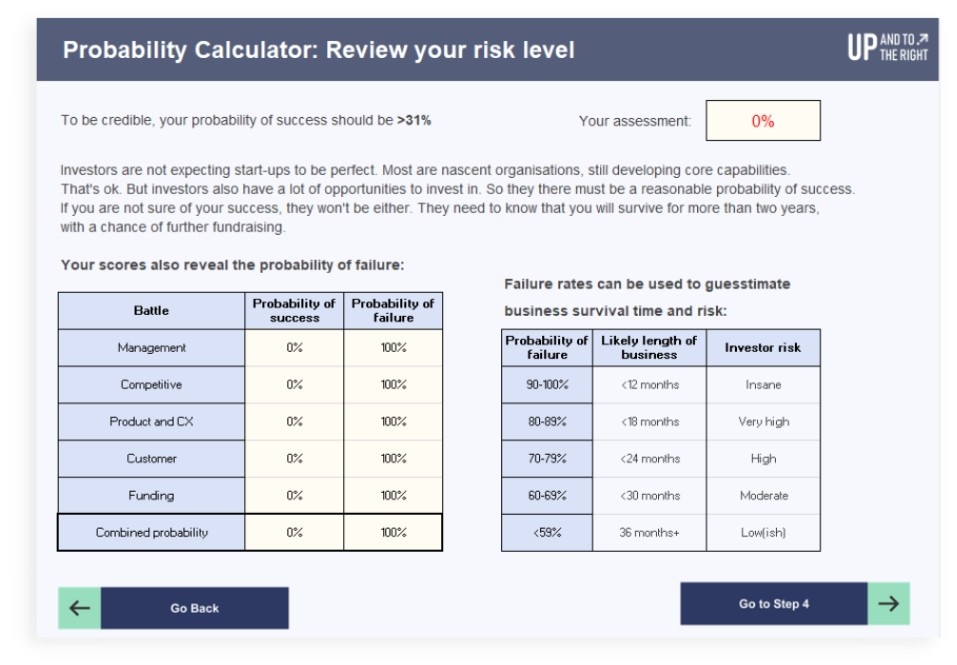Screen dimensions: 957x665
Task: Click the Probability Calculator page title
Action: 319,50
